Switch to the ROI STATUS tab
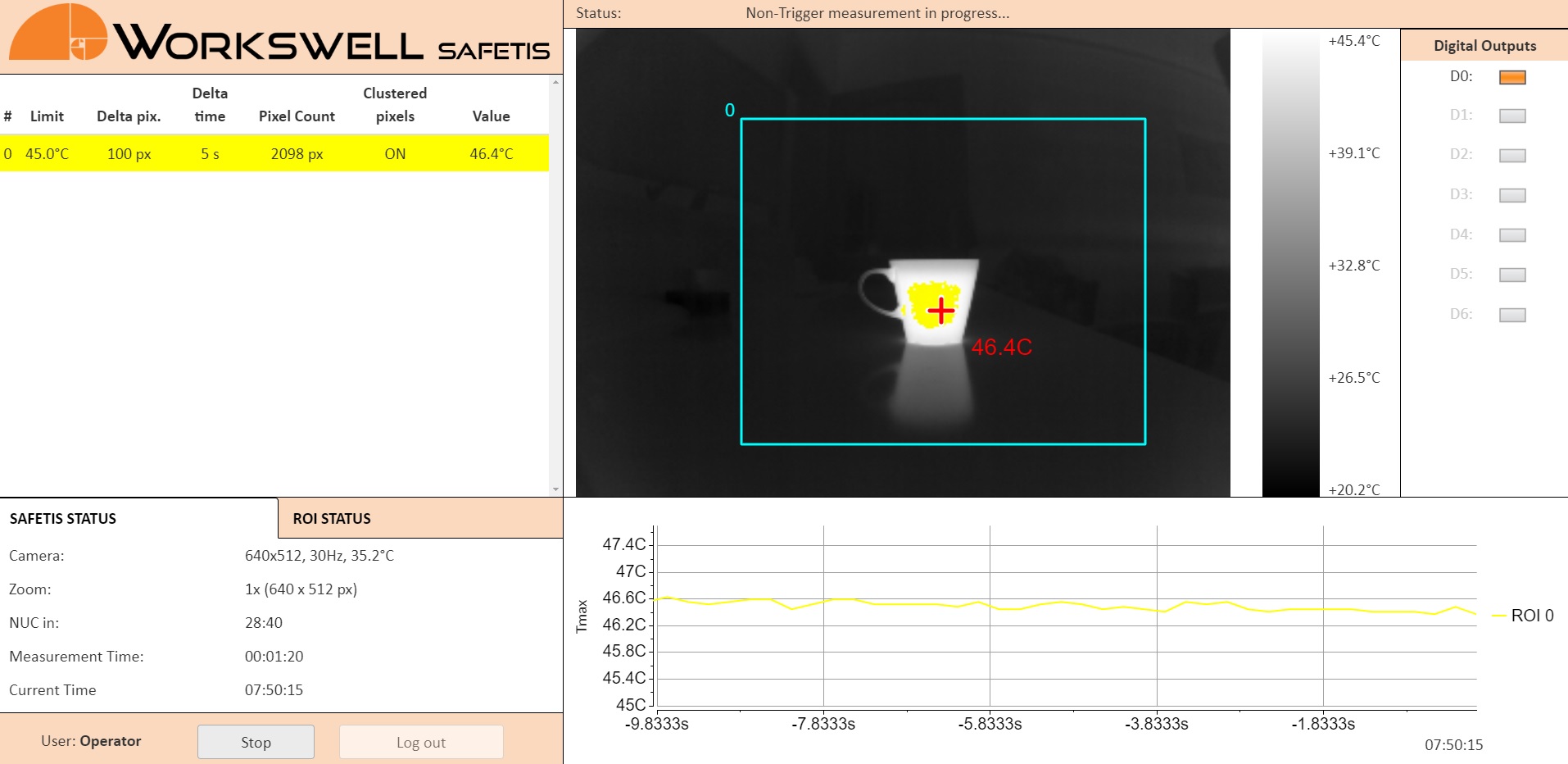This screenshot has width=1568, height=764. 420,518
